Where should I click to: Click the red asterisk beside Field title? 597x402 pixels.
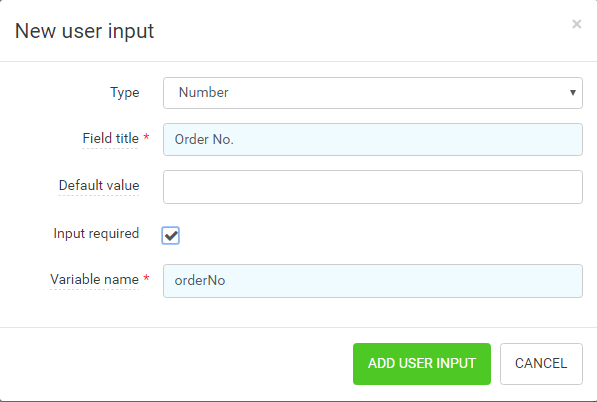point(146,137)
